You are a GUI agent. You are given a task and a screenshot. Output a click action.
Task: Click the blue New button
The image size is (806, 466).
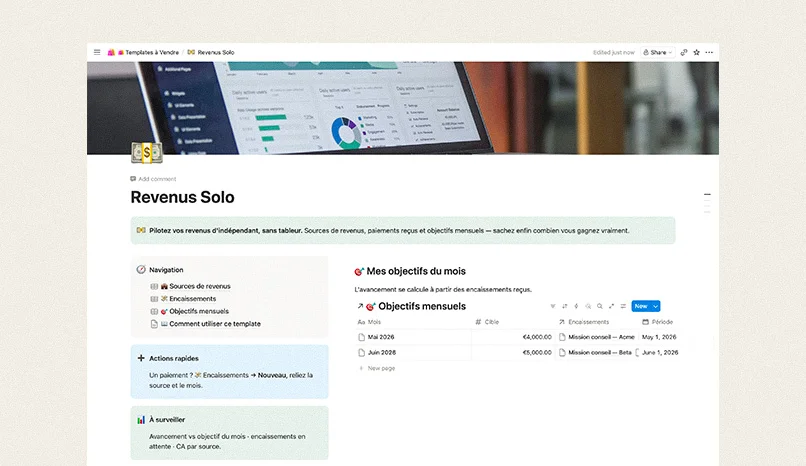[640, 306]
